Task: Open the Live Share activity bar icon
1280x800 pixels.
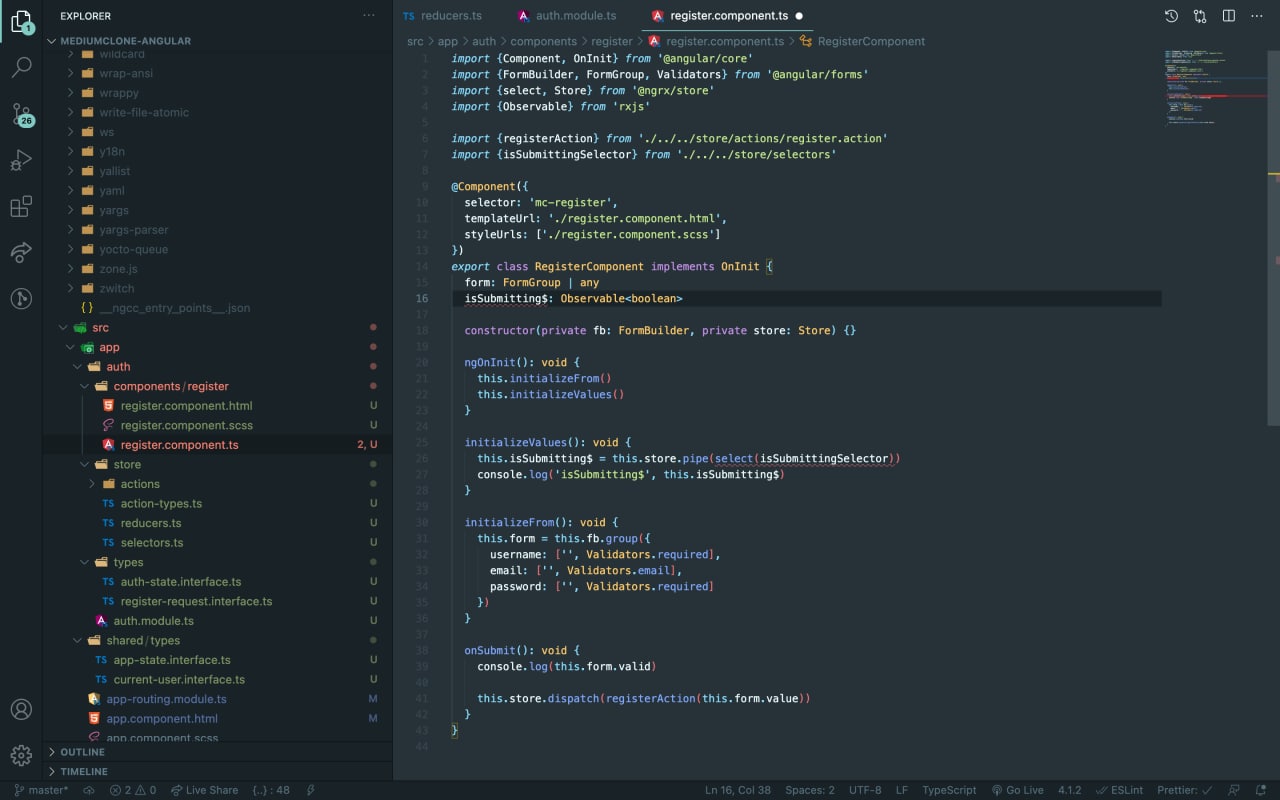Action: [21, 252]
